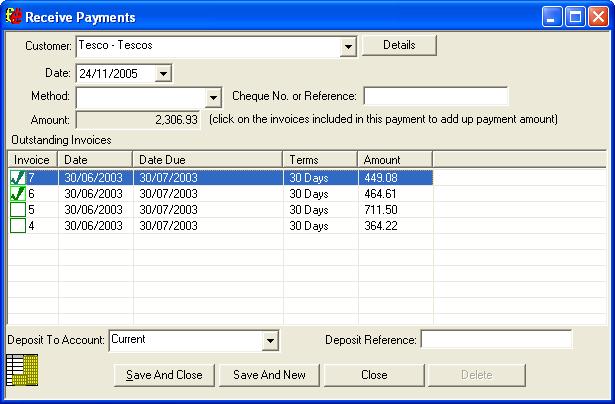The width and height of the screenshot is (615, 404).
Task: Minimize the Receive Payments window
Action: click(x=552, y=17)
